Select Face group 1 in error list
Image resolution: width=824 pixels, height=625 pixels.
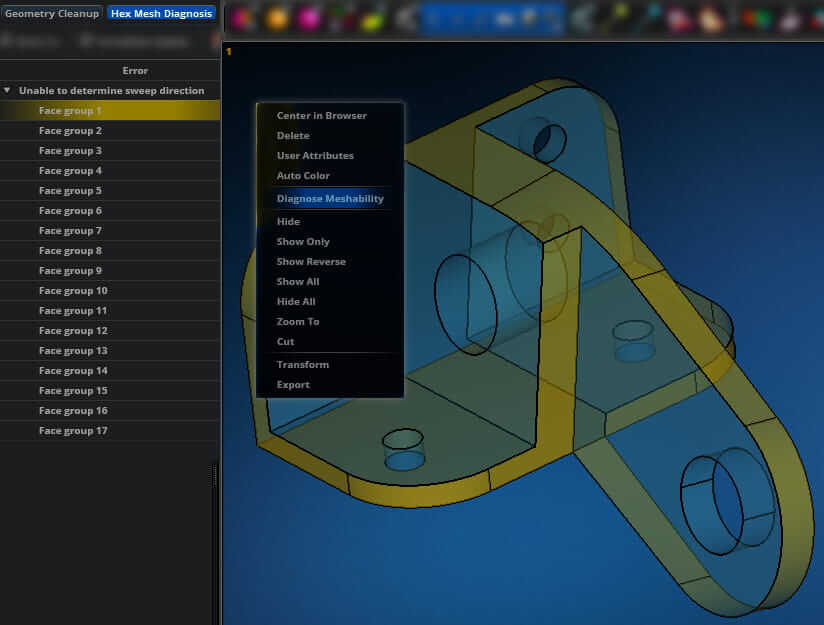click(70, 111)
